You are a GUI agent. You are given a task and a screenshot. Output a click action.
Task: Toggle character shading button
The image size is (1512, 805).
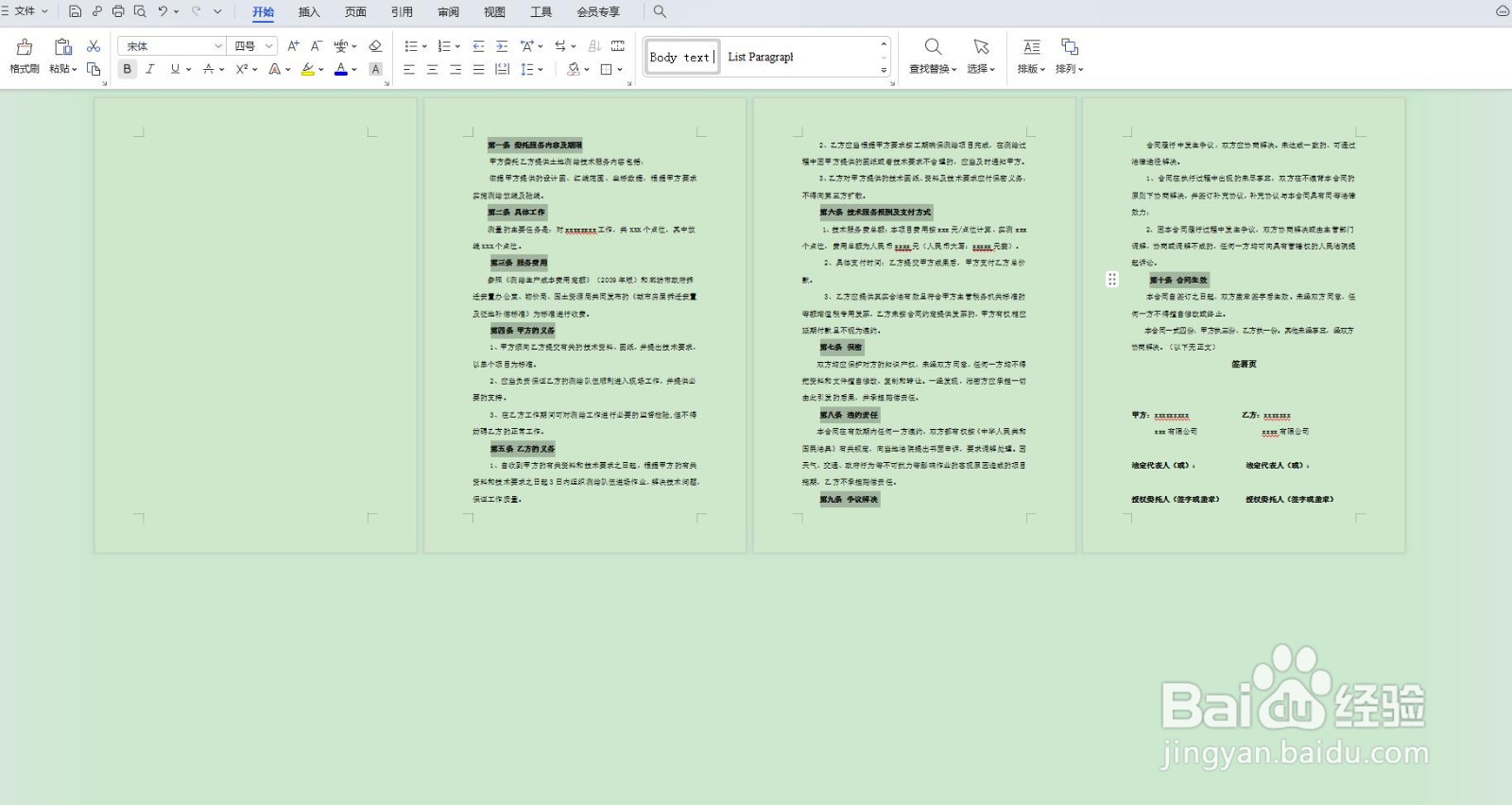pos(375,69)
